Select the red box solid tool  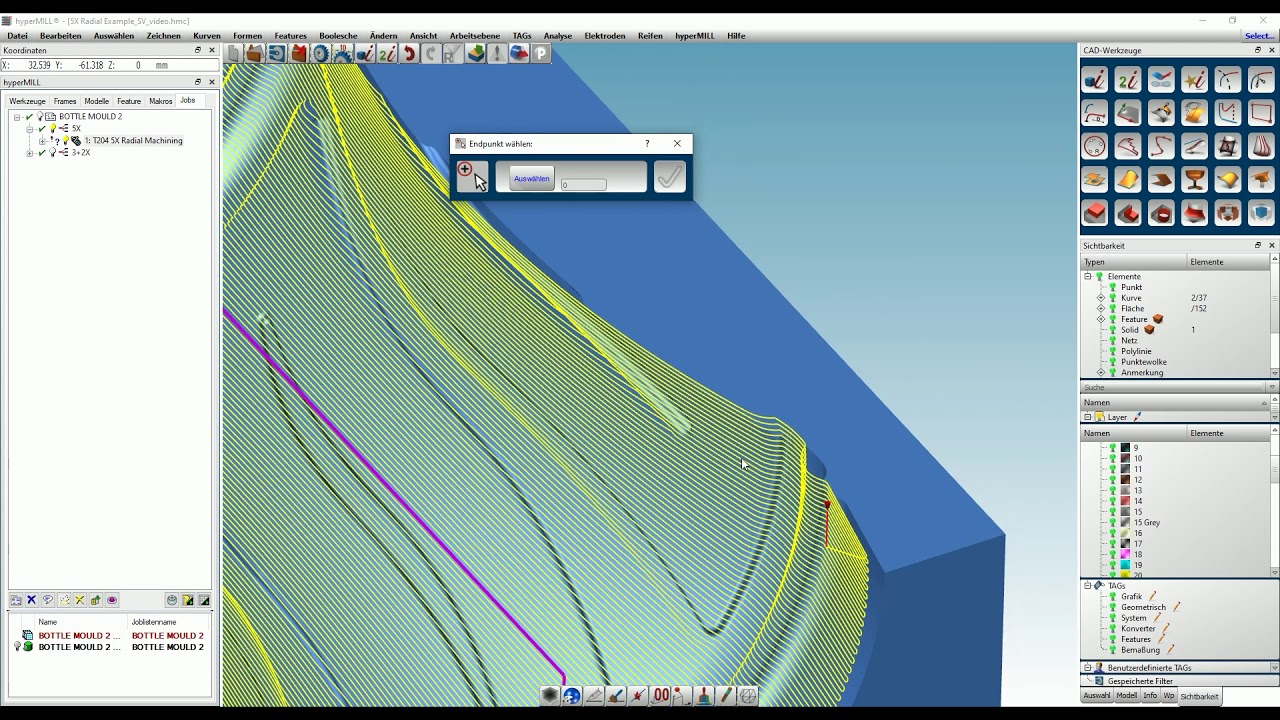point(1095,213)
